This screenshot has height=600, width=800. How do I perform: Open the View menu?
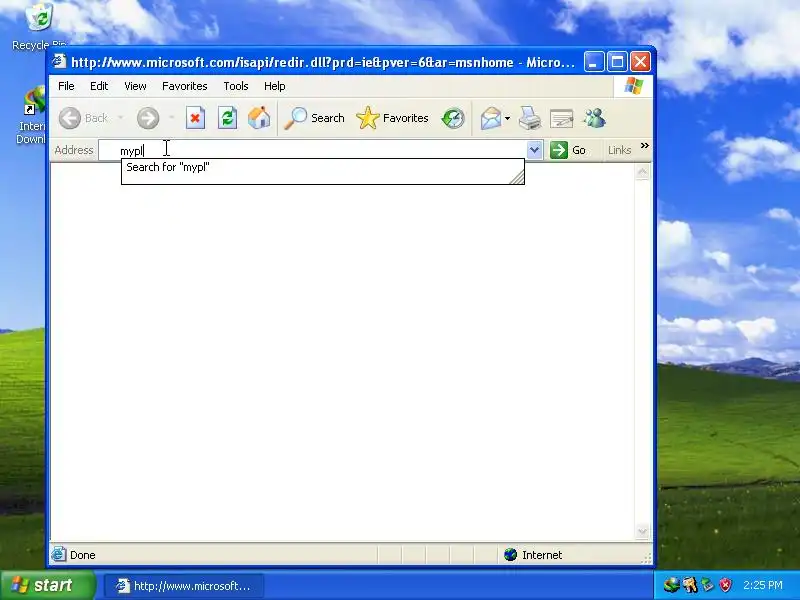point(135,86)
